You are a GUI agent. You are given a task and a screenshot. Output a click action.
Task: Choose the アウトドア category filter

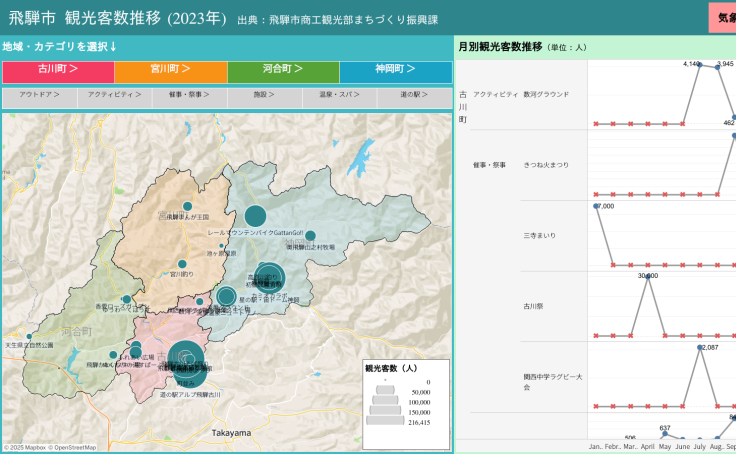tap(40, 97)
